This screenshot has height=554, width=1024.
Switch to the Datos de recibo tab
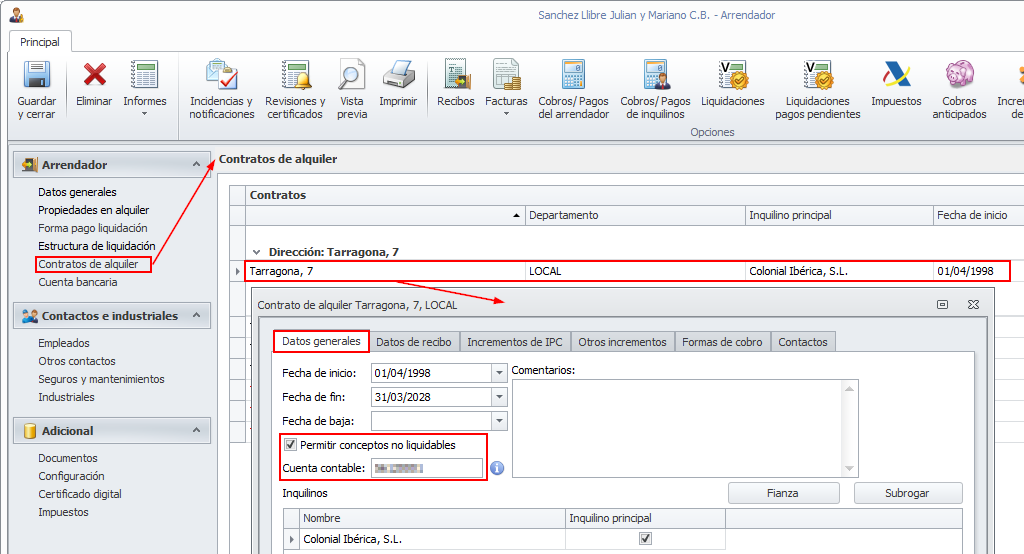coord(414,342)
